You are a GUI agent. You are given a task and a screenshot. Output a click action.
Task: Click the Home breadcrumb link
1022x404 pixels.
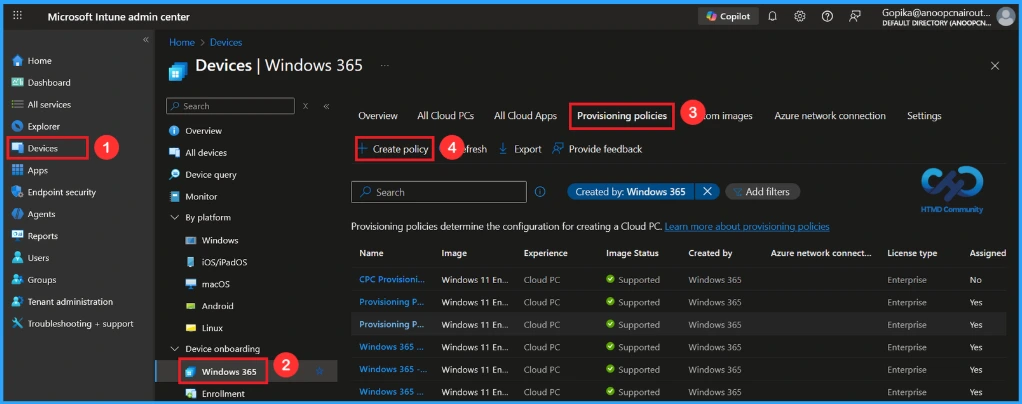click(x=182, y=42)
